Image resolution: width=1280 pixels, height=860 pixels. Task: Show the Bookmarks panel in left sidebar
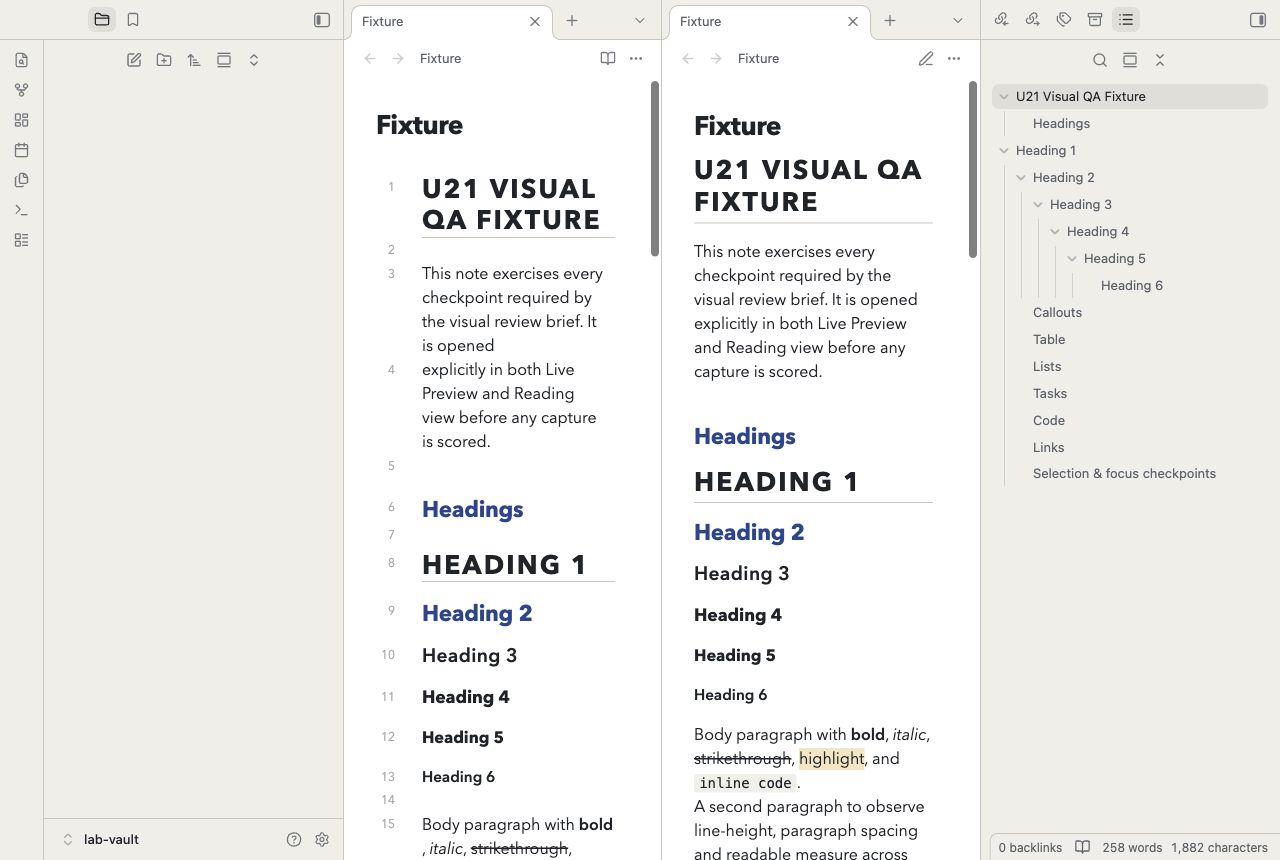coord(133,20)
